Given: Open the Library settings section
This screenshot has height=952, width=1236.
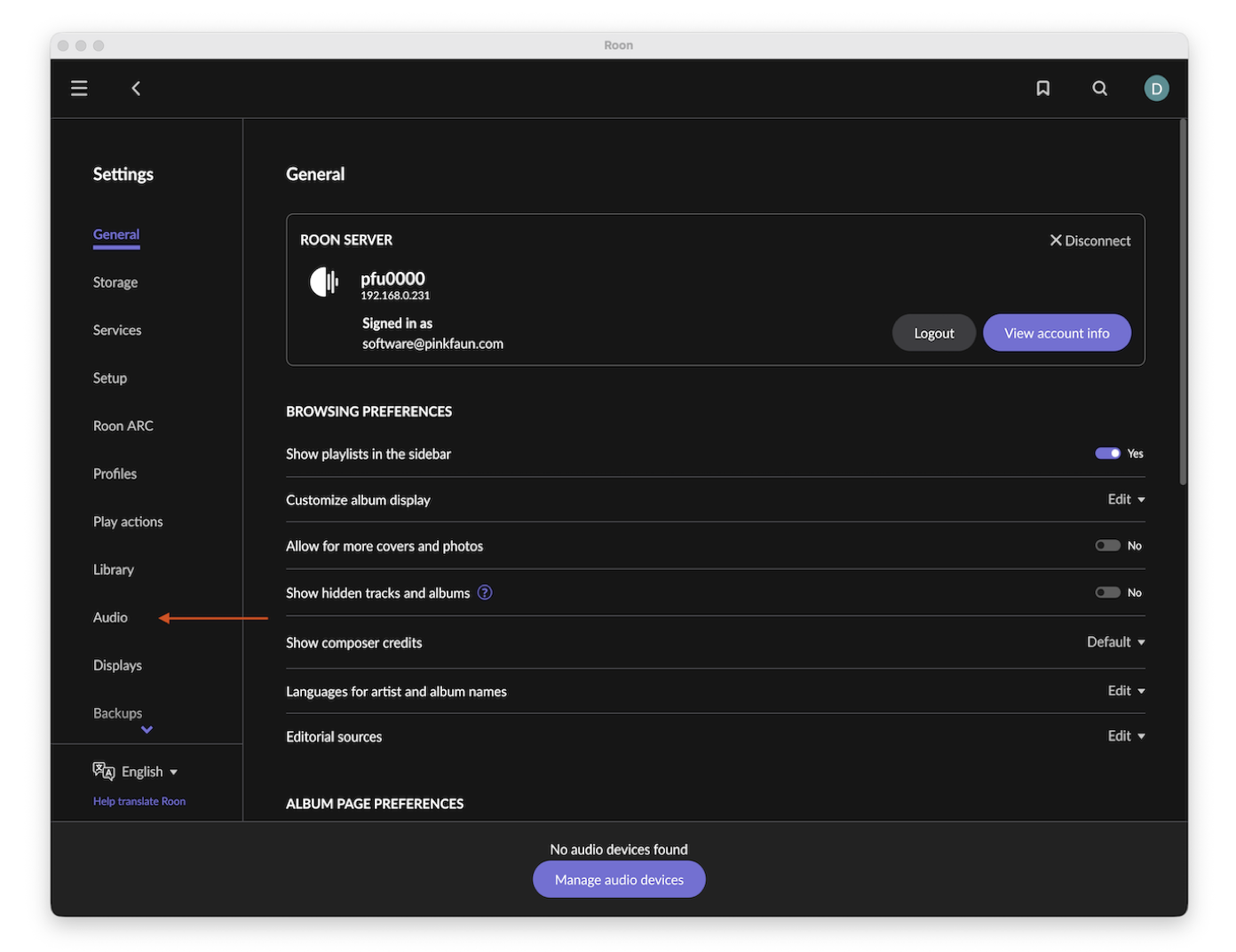Looking at the screenshot, I should tap(114, 570).
